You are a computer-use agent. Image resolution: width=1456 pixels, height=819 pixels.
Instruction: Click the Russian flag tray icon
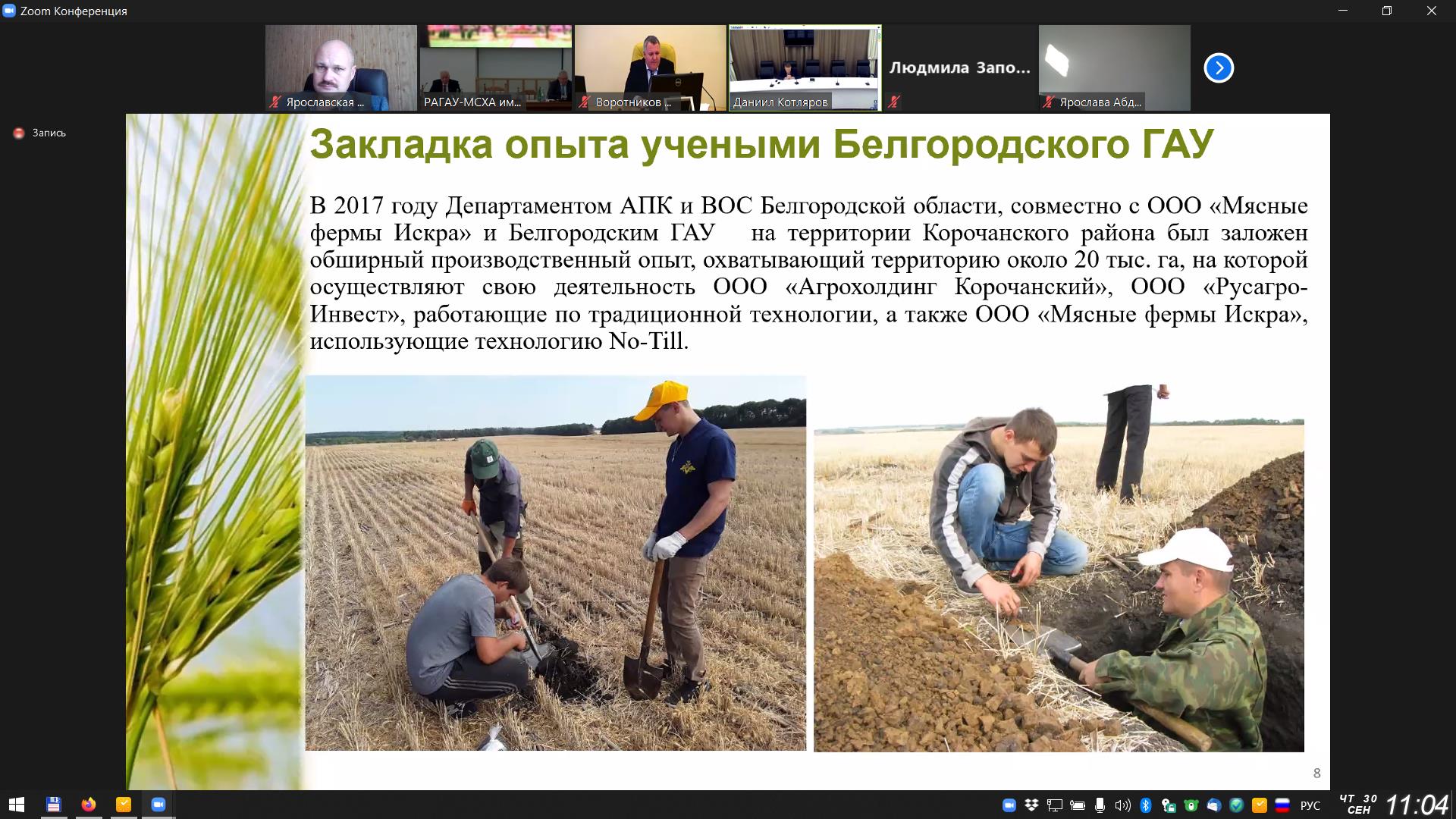click(1282, 805)
